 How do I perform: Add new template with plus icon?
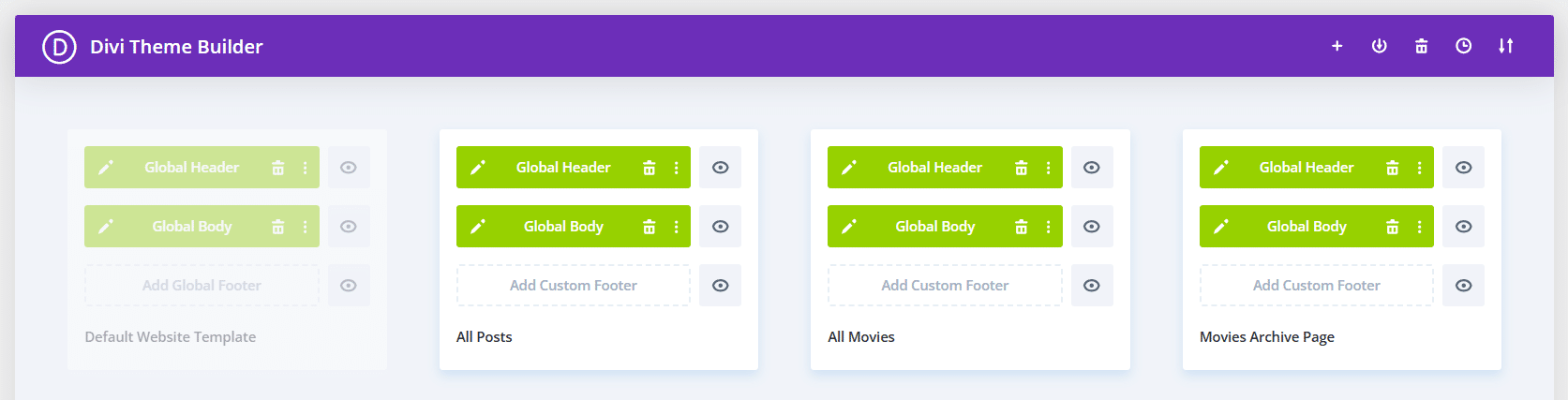click(x=1337, y=46)
